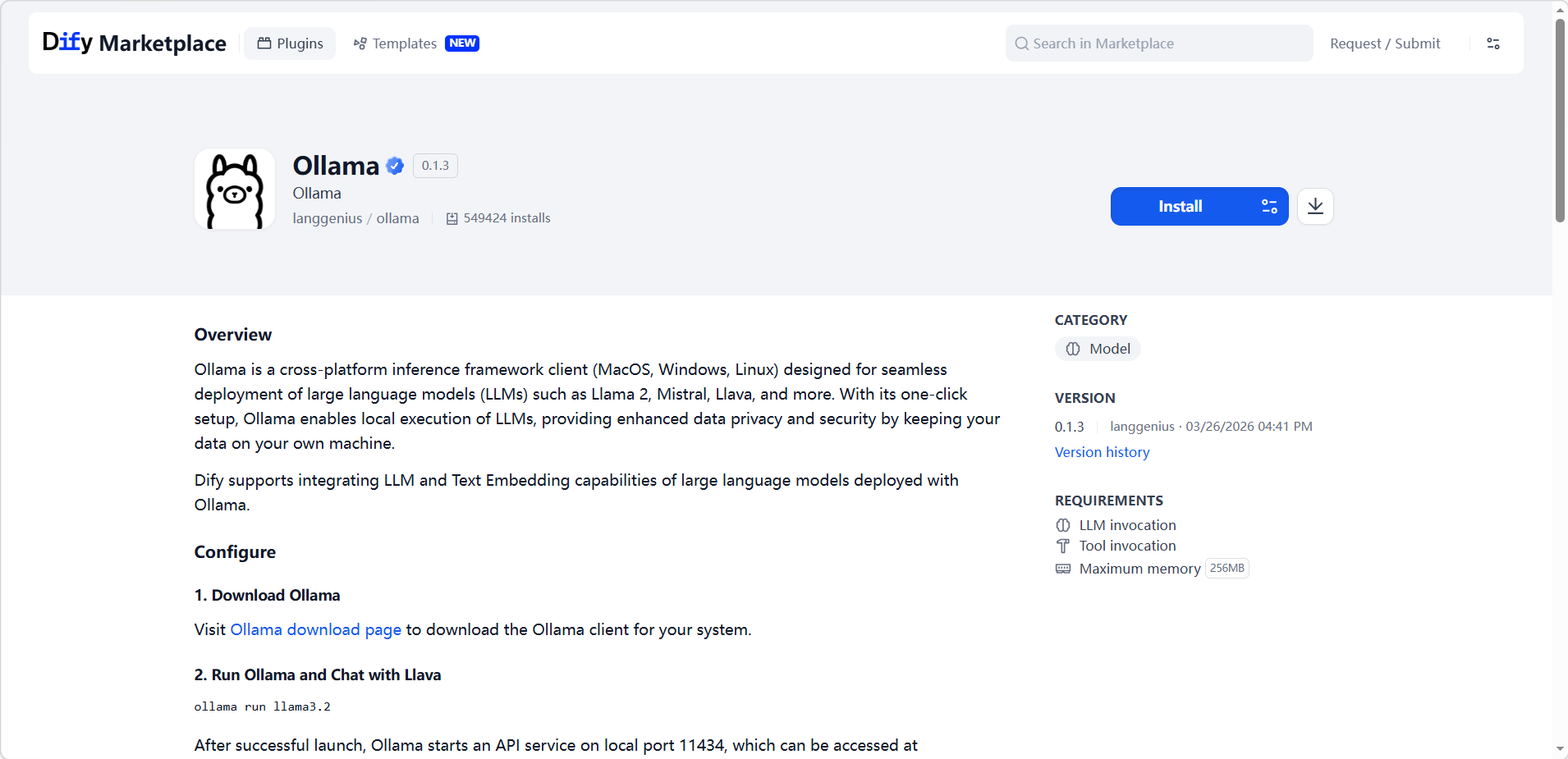Click the 256MB memory badge
This screenshot has width=1568, height=759.
(1227, 569)
